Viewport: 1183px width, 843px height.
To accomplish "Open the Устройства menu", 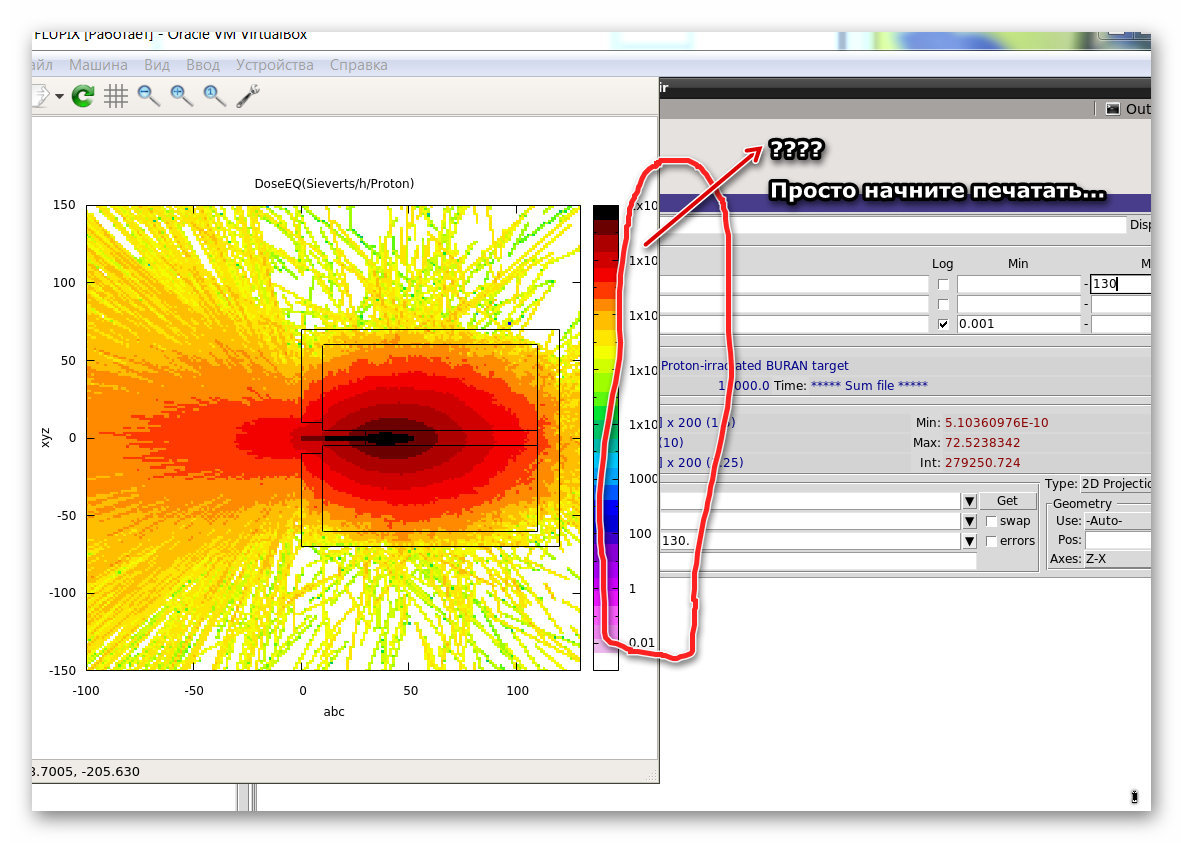I will 275,65.
